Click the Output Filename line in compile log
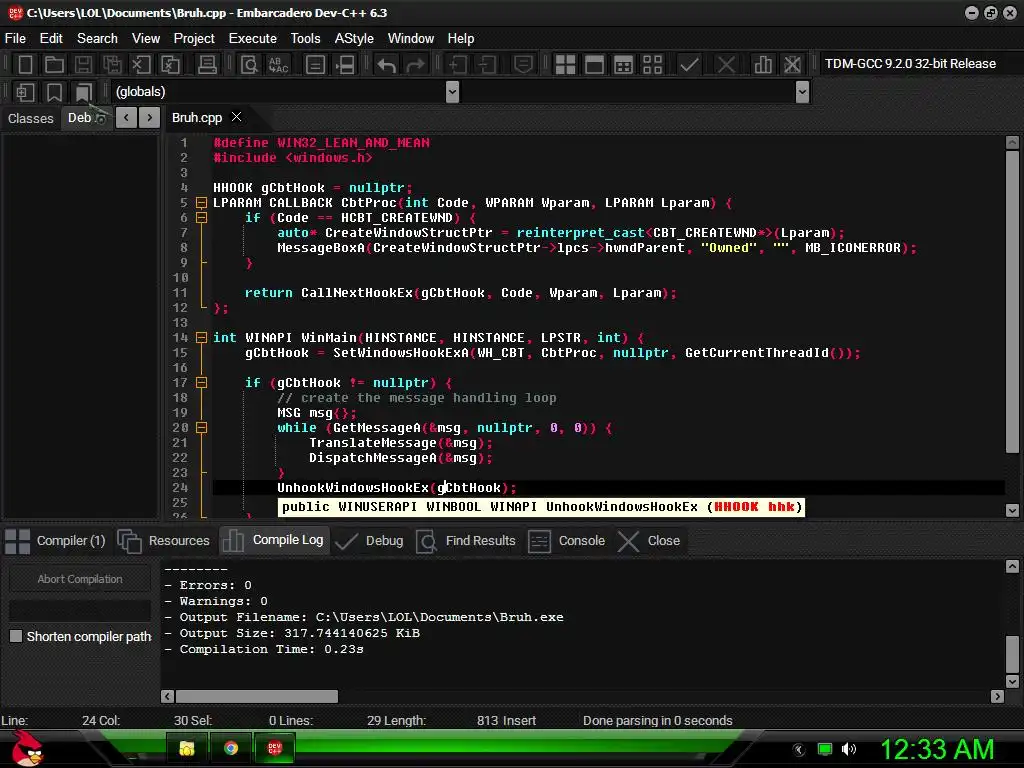Image resolution: width=1024 pixels, height=768 pixels. pos(364,617)
